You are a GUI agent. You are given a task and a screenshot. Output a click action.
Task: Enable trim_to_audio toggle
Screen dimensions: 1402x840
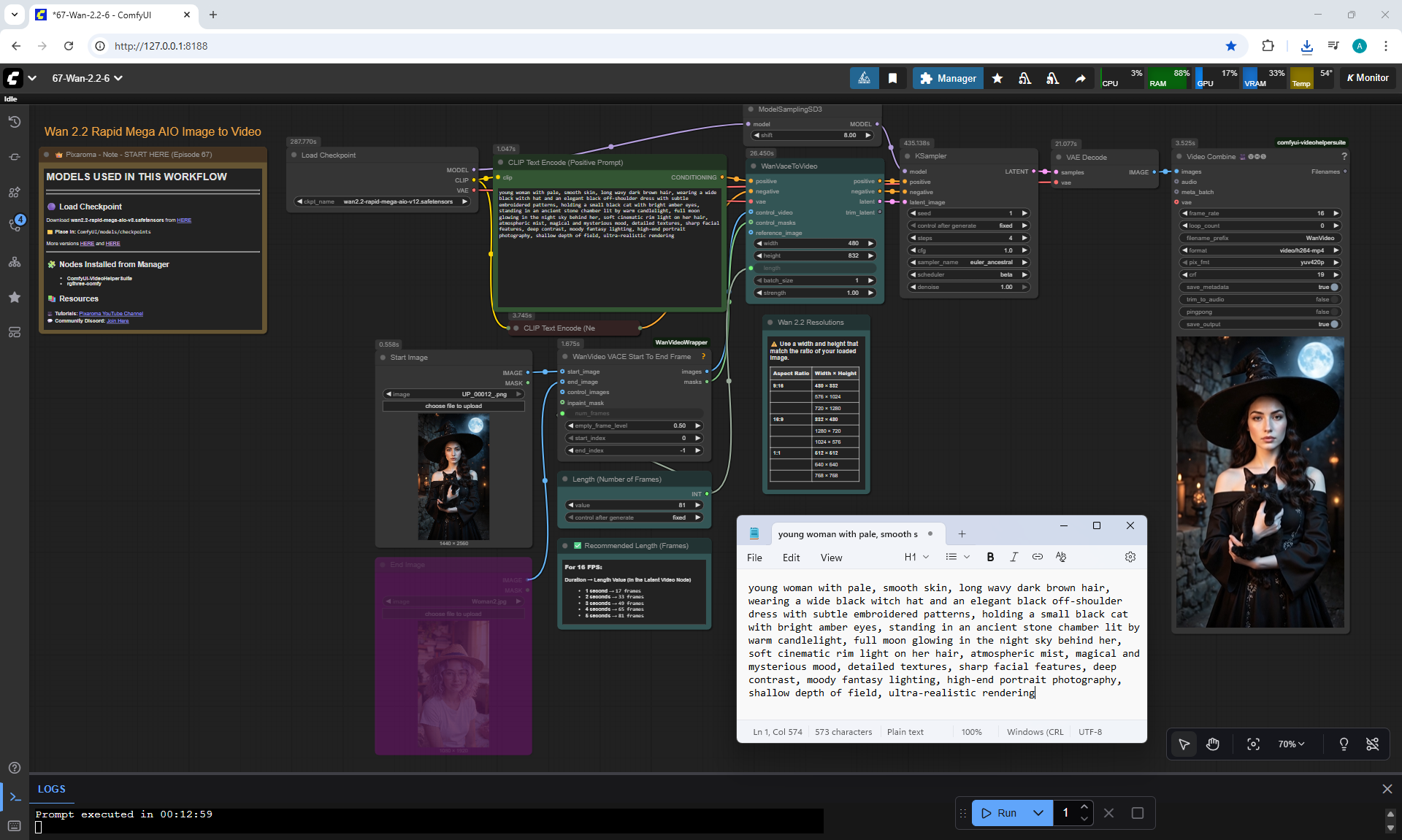[x=1334, y=299]
